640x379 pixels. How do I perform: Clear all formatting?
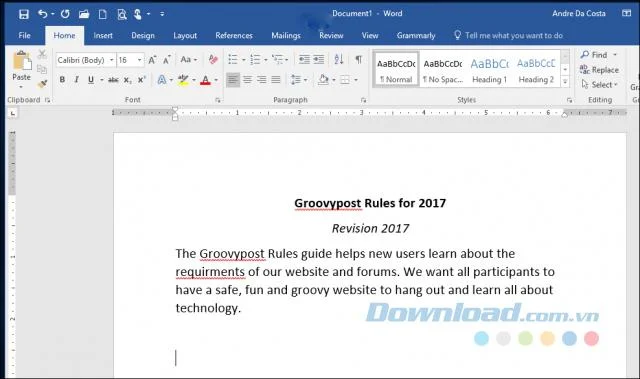click(x=213, y=60)
